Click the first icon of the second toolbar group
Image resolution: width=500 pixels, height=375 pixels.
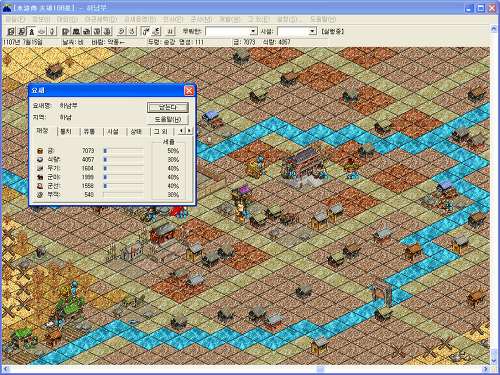66,31
